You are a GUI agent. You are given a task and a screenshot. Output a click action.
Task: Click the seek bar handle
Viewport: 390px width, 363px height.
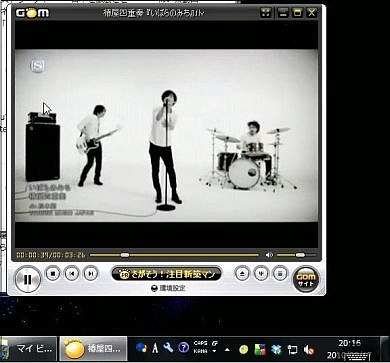coord(125,255)
